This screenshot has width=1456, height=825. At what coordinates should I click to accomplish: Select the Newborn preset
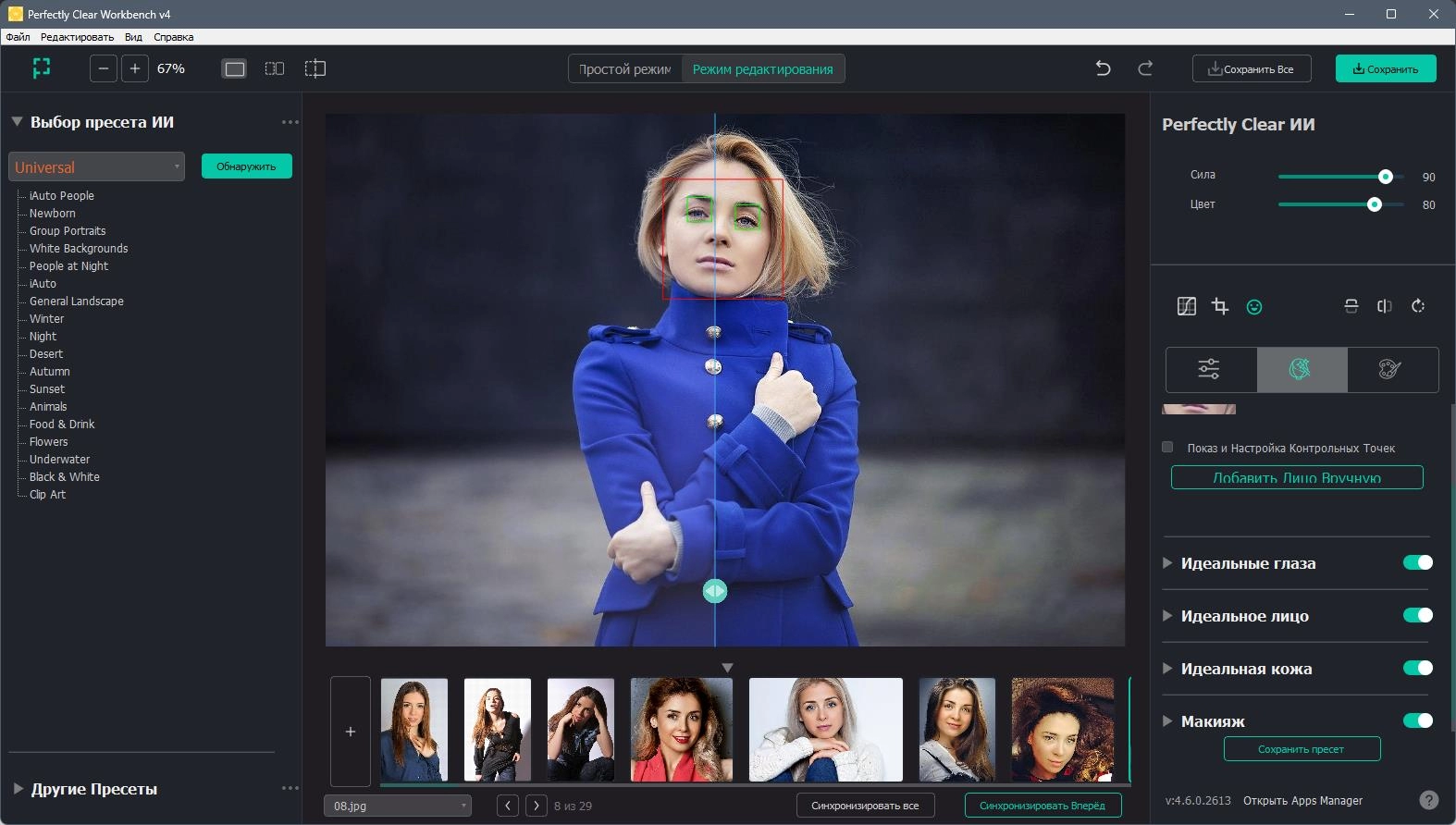53,214
